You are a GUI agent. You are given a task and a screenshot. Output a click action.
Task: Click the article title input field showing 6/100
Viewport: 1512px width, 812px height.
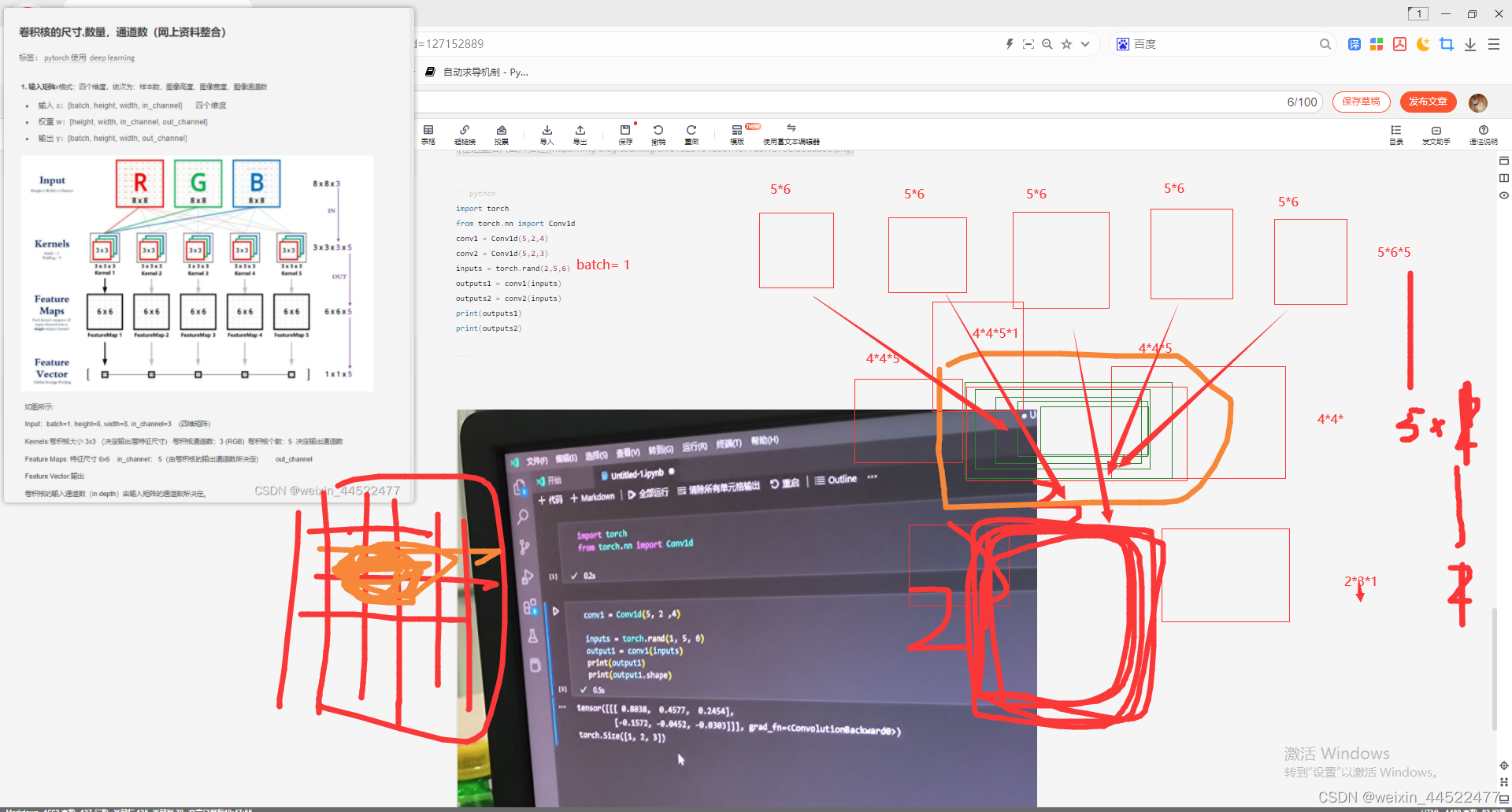[866, 102]
